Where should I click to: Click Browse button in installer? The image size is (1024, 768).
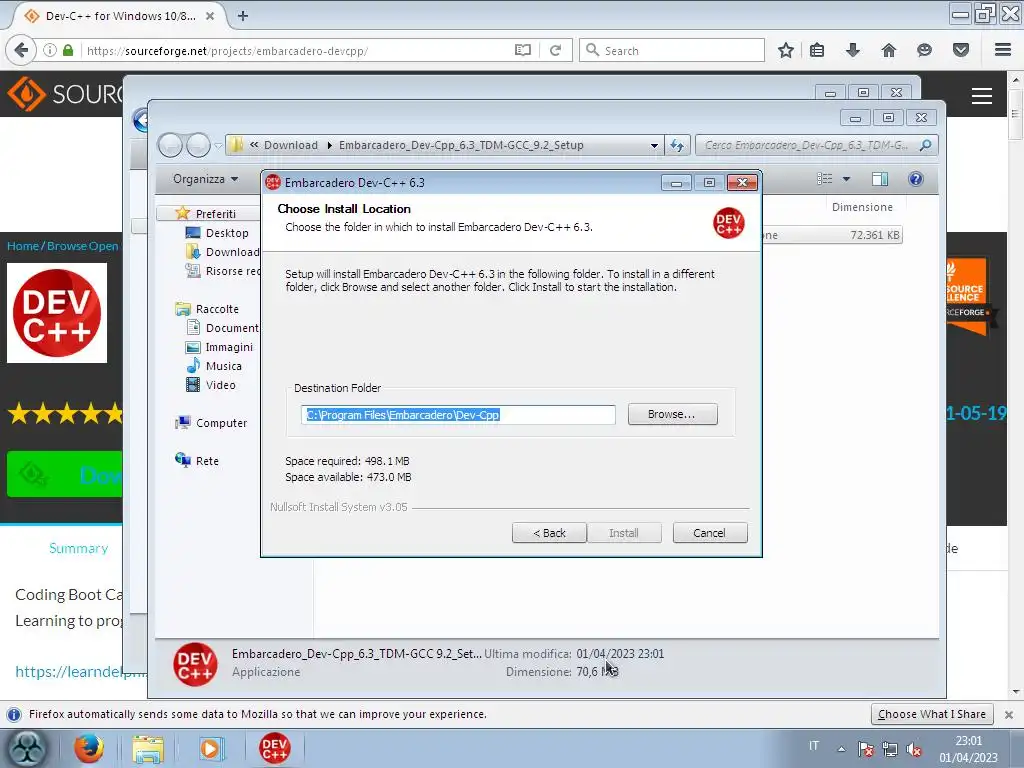pyautogui.click(x=672, y=414)
